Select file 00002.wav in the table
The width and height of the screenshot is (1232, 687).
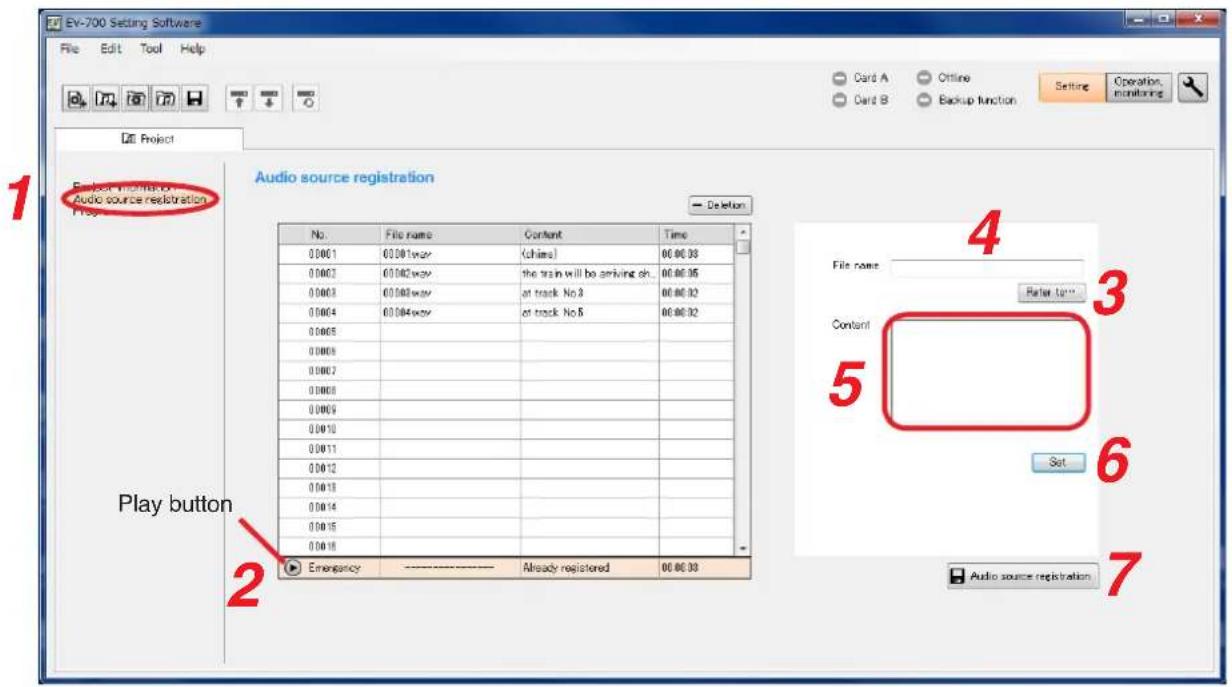[x=450, y=273]
